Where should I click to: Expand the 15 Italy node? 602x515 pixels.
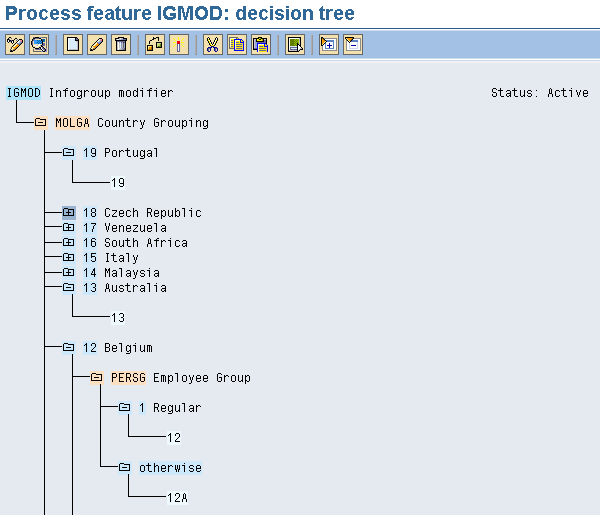pyautogui.click(x=69, y=257)
